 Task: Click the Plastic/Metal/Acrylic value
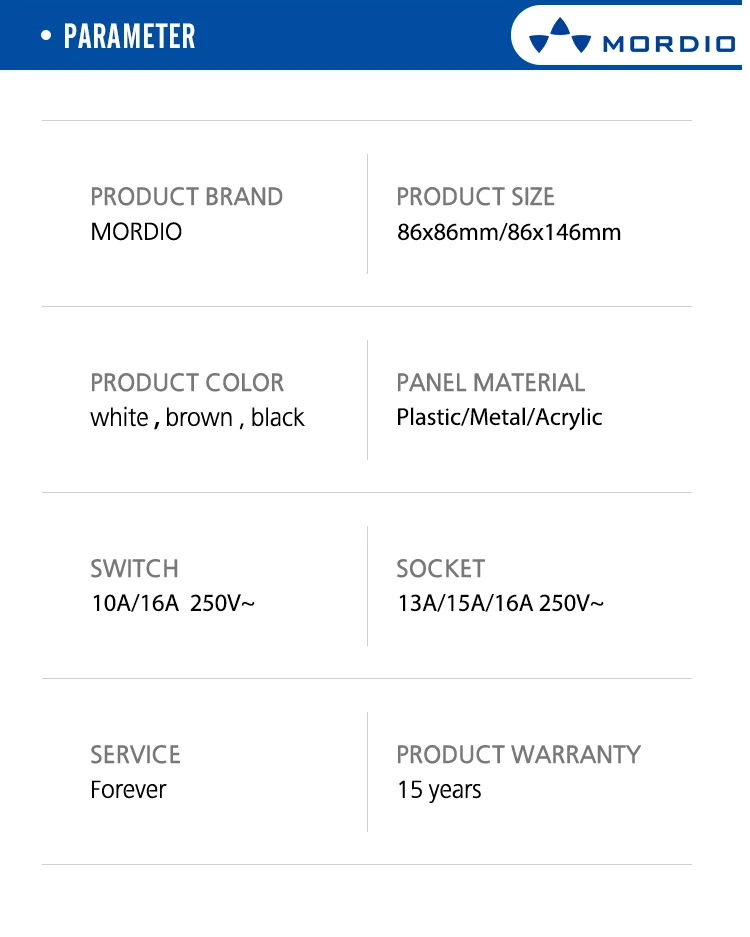point(499,418)
